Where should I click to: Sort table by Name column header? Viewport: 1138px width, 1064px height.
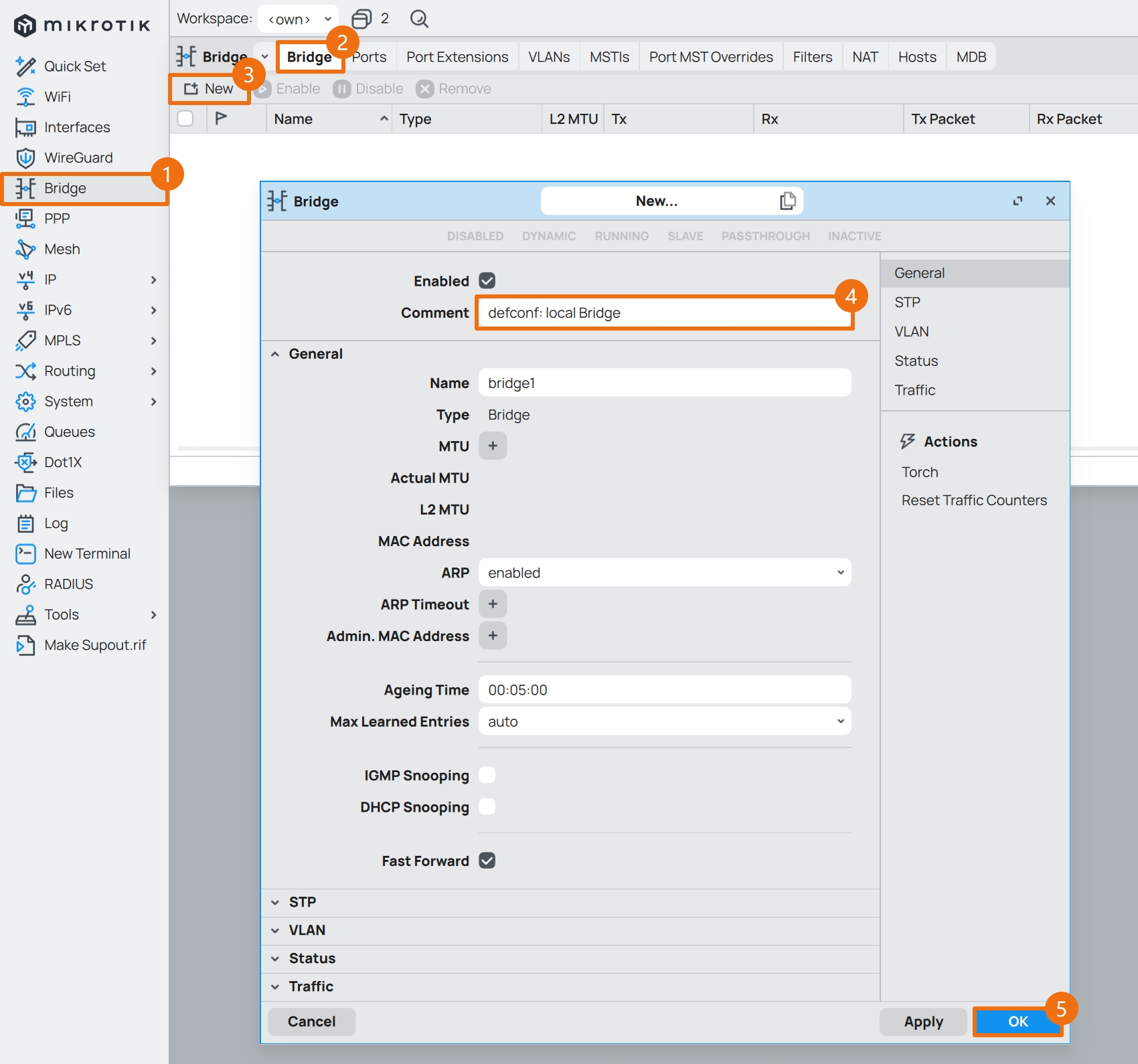coord(329,119)
